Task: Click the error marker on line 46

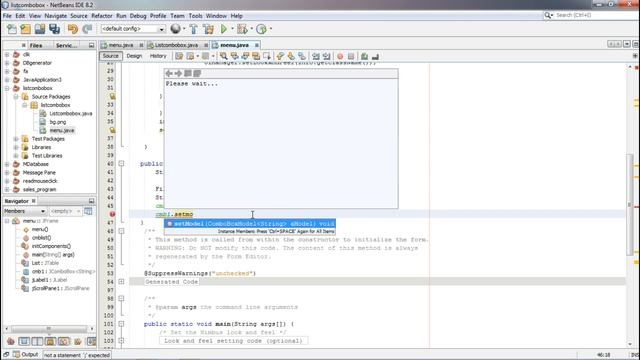Action: click(112, 214)
